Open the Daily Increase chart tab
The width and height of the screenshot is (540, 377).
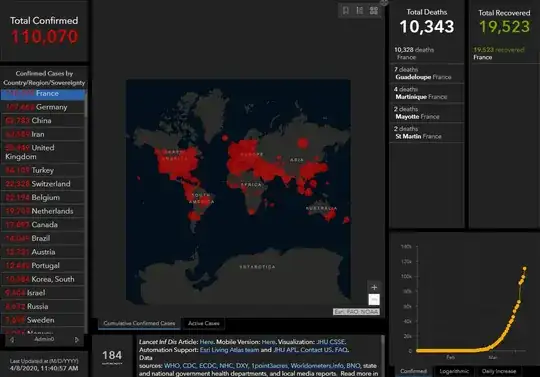[499, 371]
